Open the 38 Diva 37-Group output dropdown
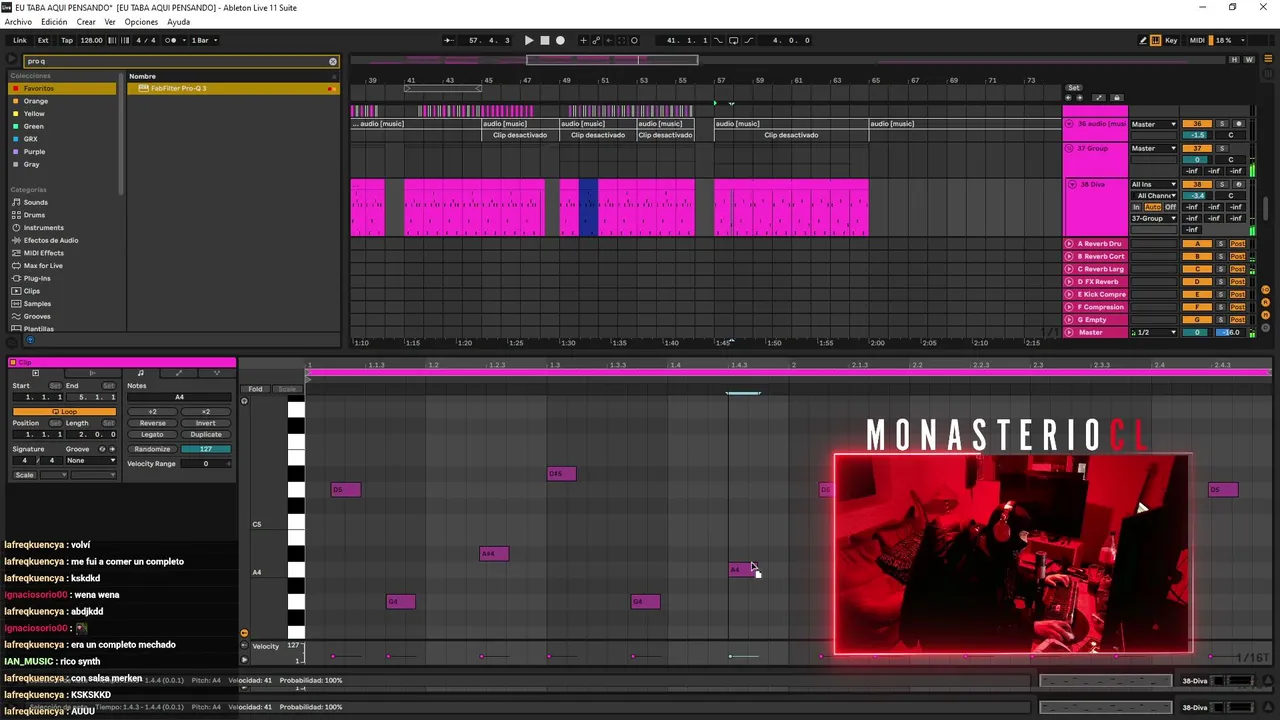This screenshot has width=1280, height=720. pyautogui.click(x=1154, y=218)
